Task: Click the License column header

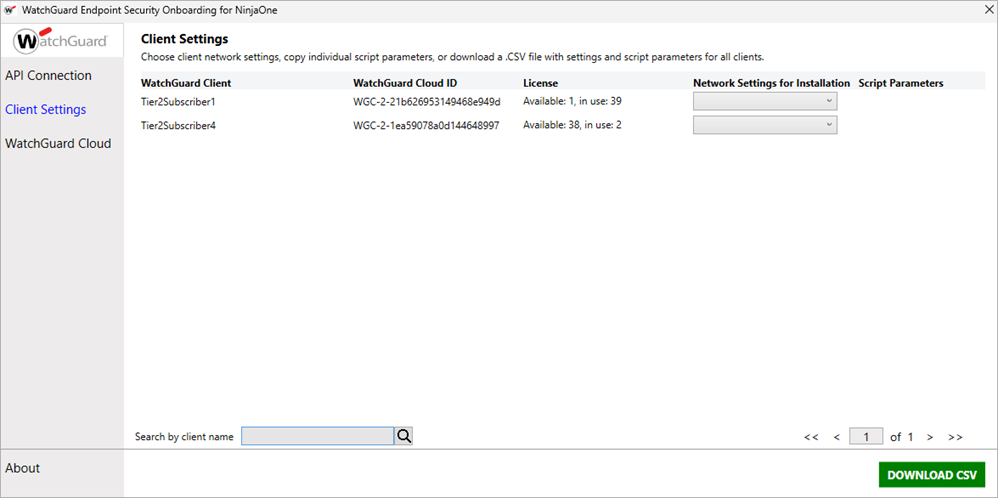Action: [540, 83]
